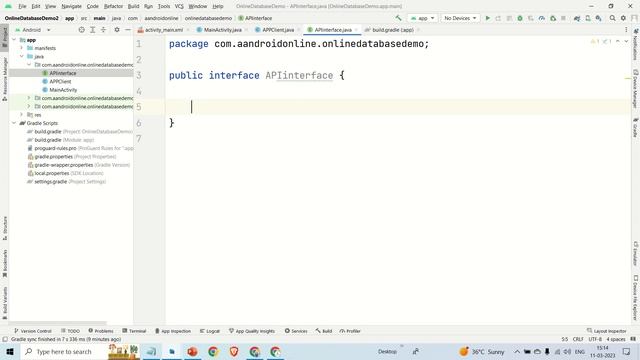Collapse the Gradle Scripts node
640x360 pixels.
(x=14, y=123)
